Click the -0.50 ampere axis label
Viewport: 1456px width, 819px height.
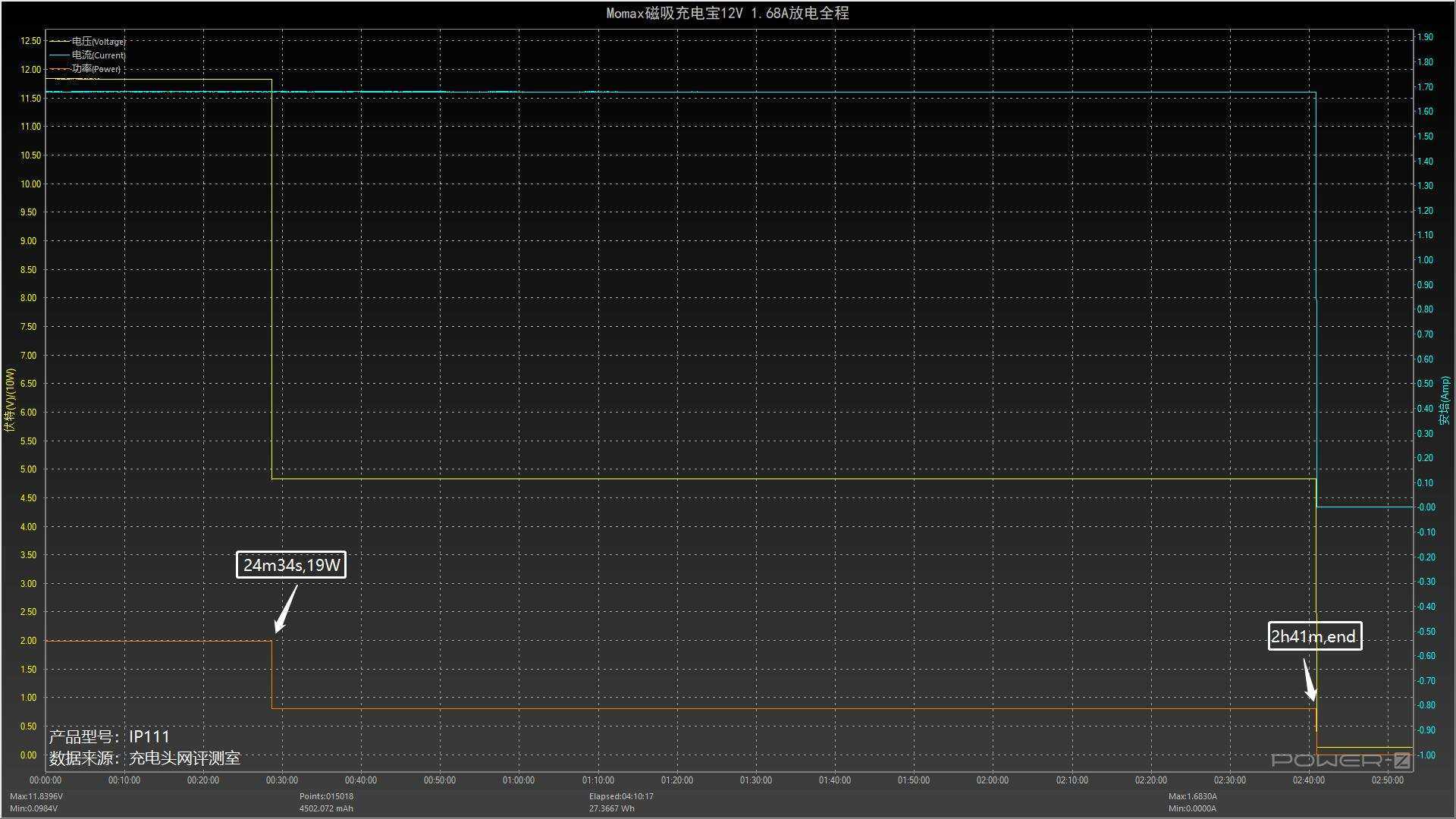point(1426,632)
